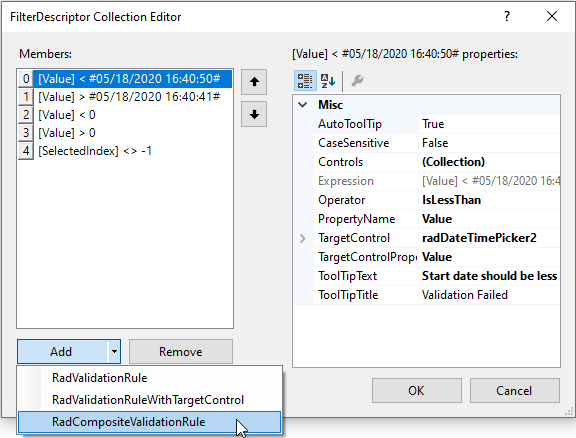Select member 2 '[Value] < 0'

tap(125, 115)
